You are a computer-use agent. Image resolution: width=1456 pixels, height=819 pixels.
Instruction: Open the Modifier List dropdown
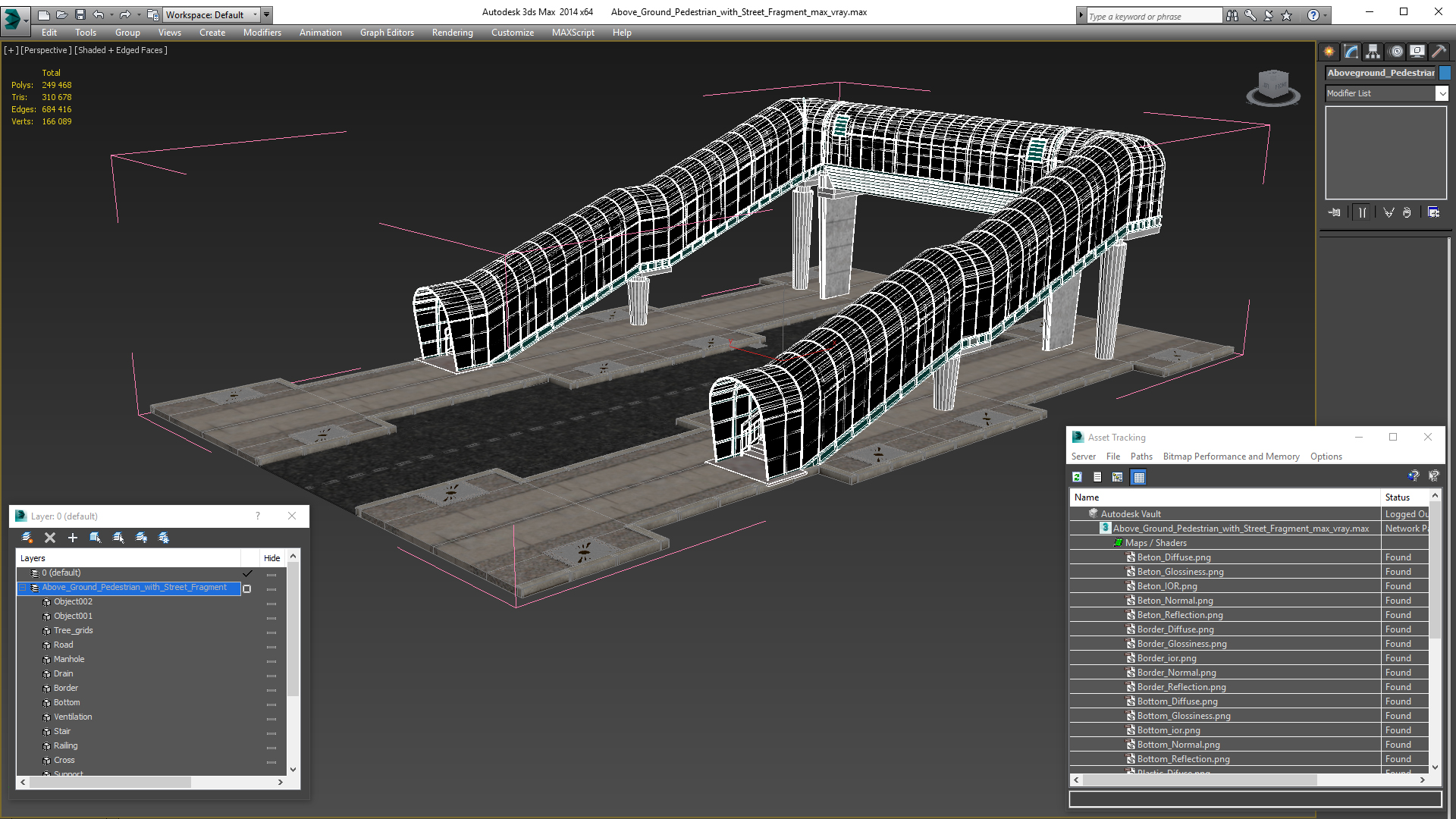(1441, 93)
